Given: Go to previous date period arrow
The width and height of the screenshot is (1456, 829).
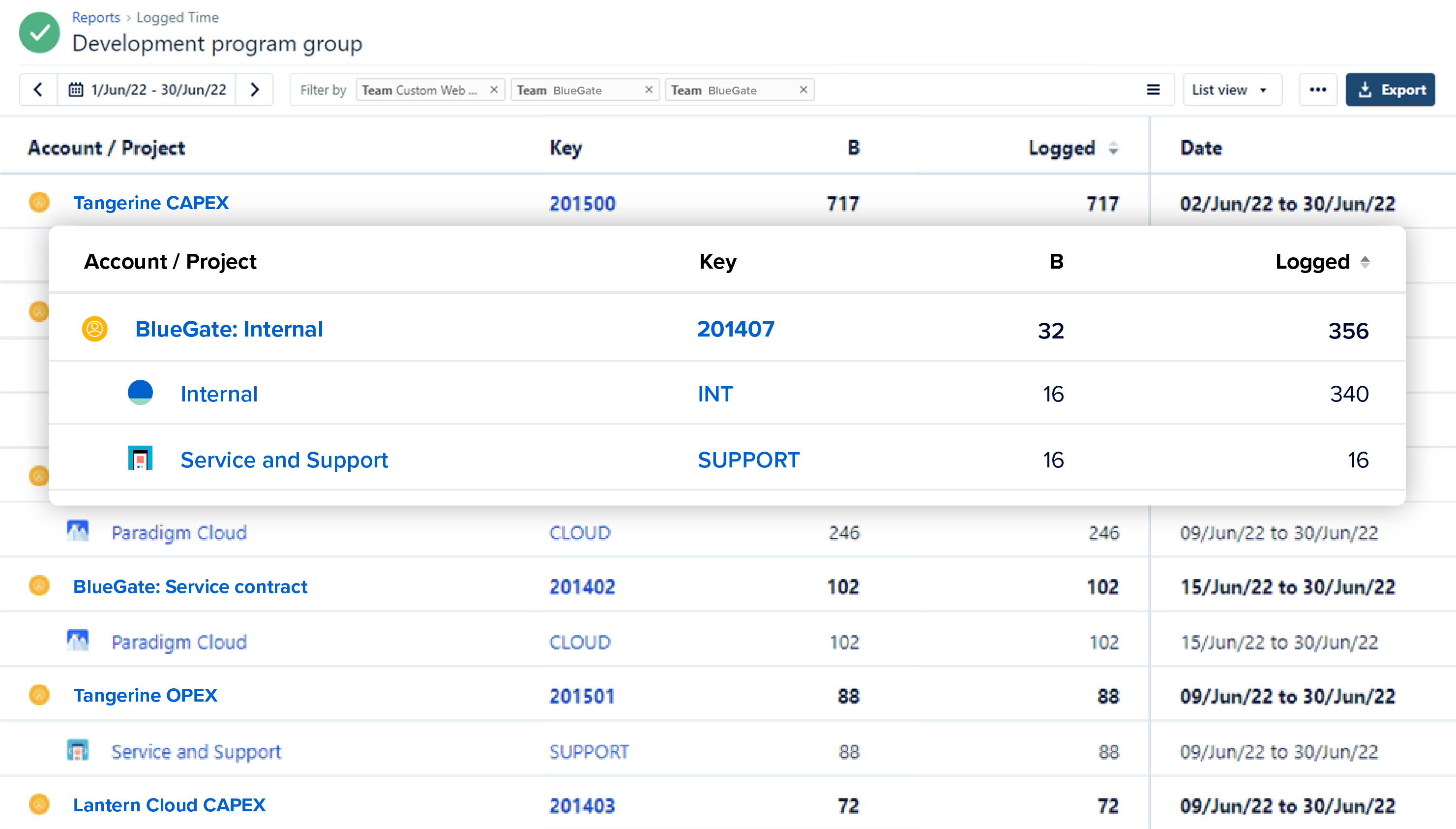Looking at the screenshot, I should pos(37,90).
